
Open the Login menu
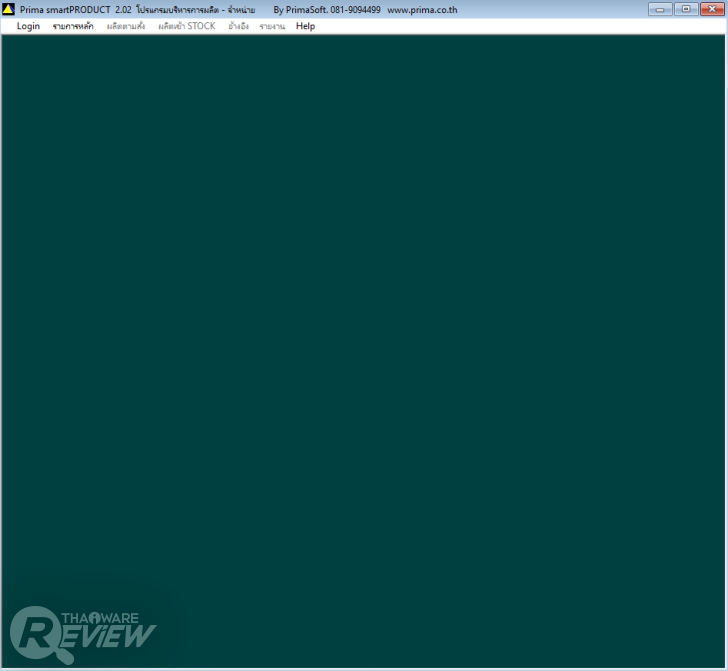[x=28, y=26]
